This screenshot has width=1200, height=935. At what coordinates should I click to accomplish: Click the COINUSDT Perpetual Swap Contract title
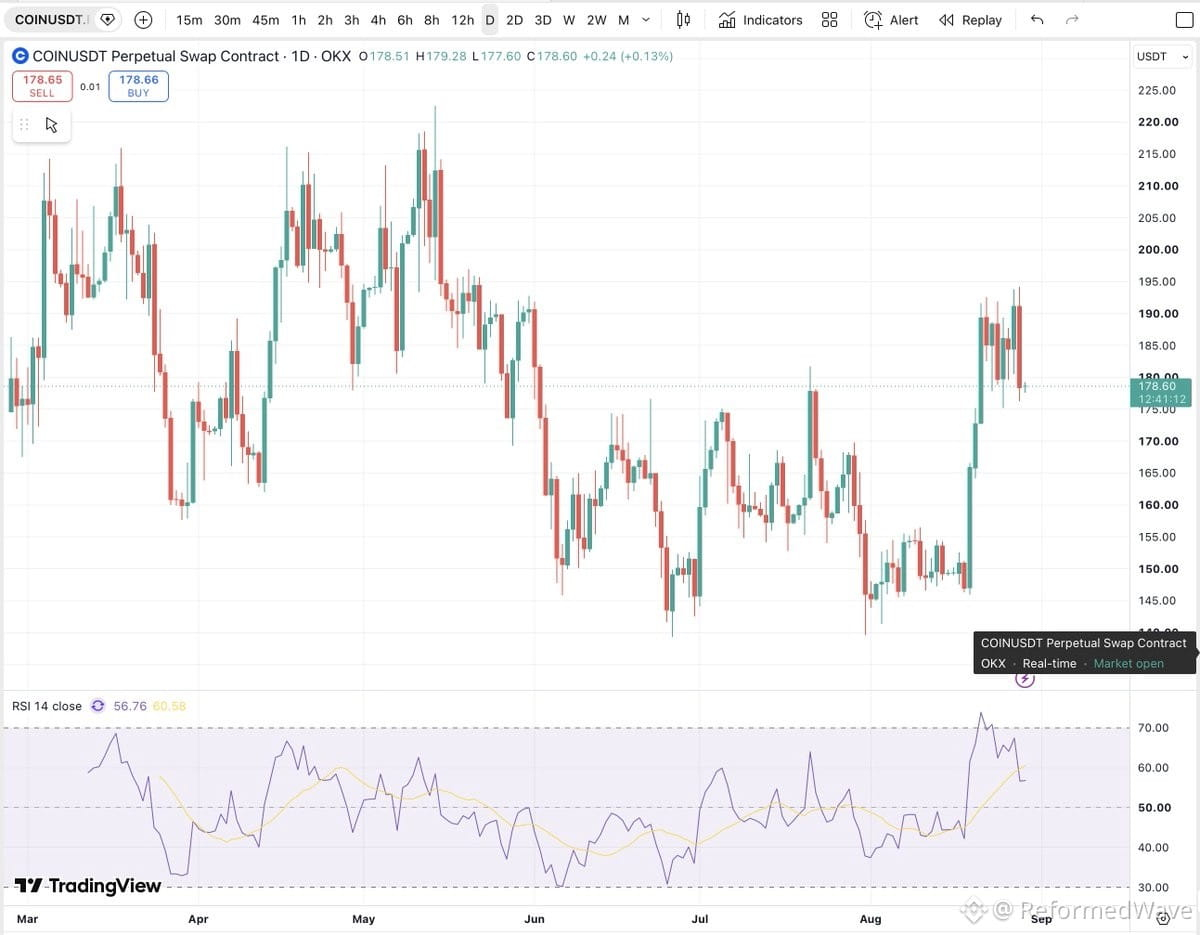(156, 56)
